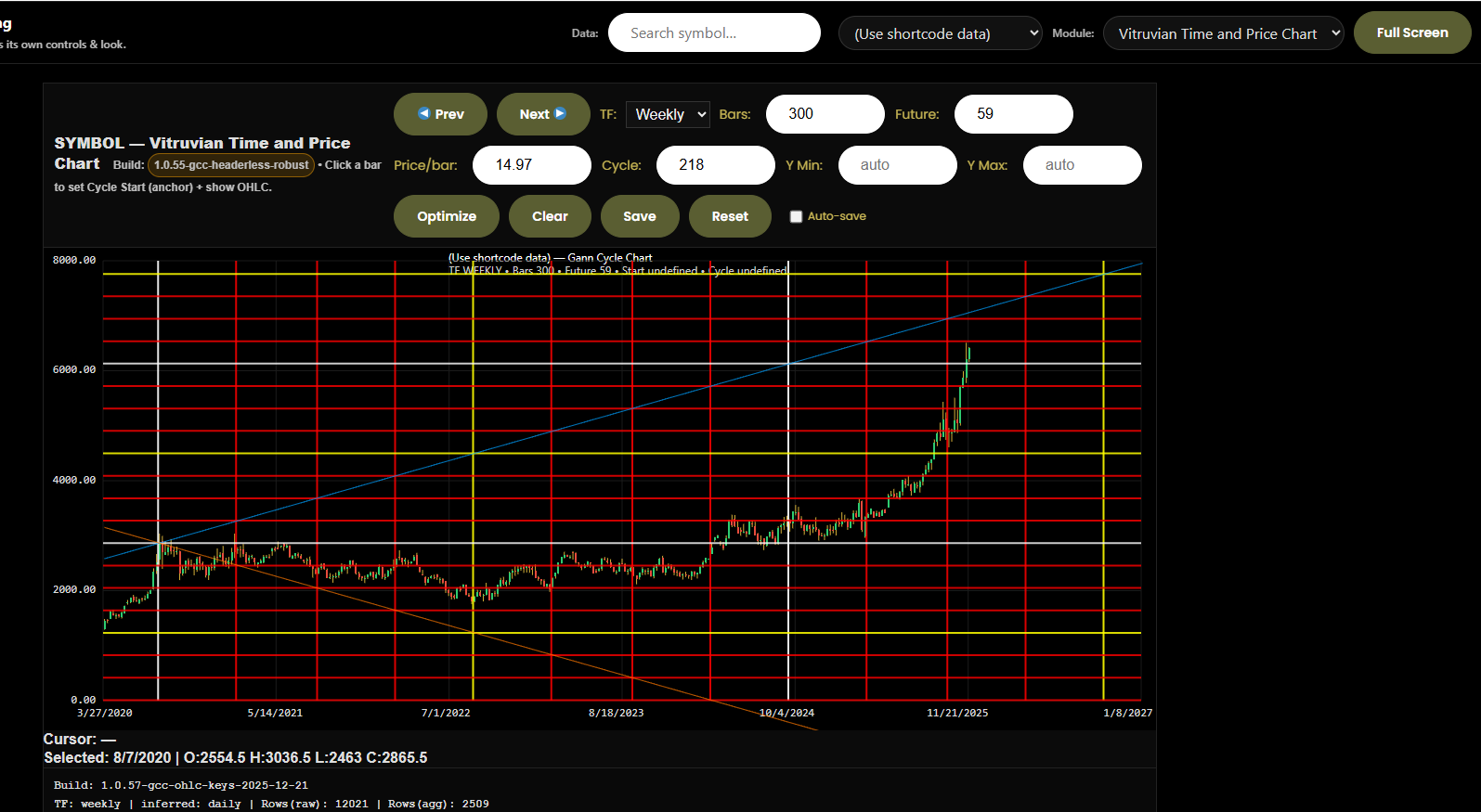The image size is (1481, 812).
Task: Edit the Cycle field showing 218
Action: pos(715,165)
